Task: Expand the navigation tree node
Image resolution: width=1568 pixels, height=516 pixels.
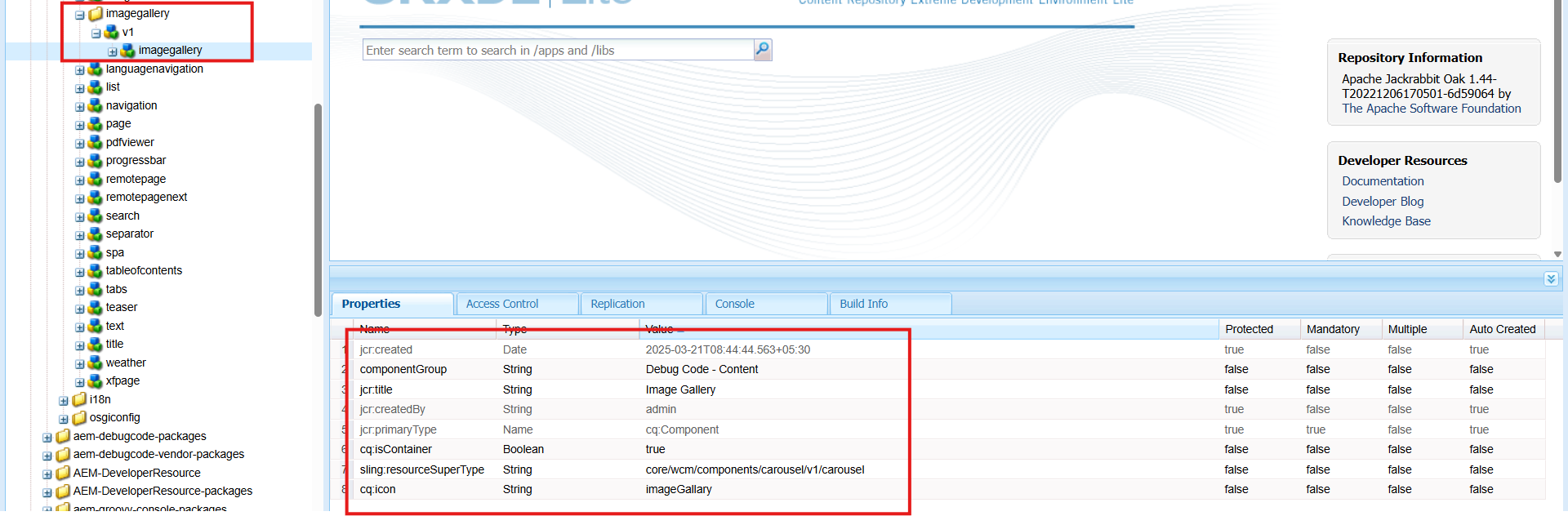Action: [80, 107]
